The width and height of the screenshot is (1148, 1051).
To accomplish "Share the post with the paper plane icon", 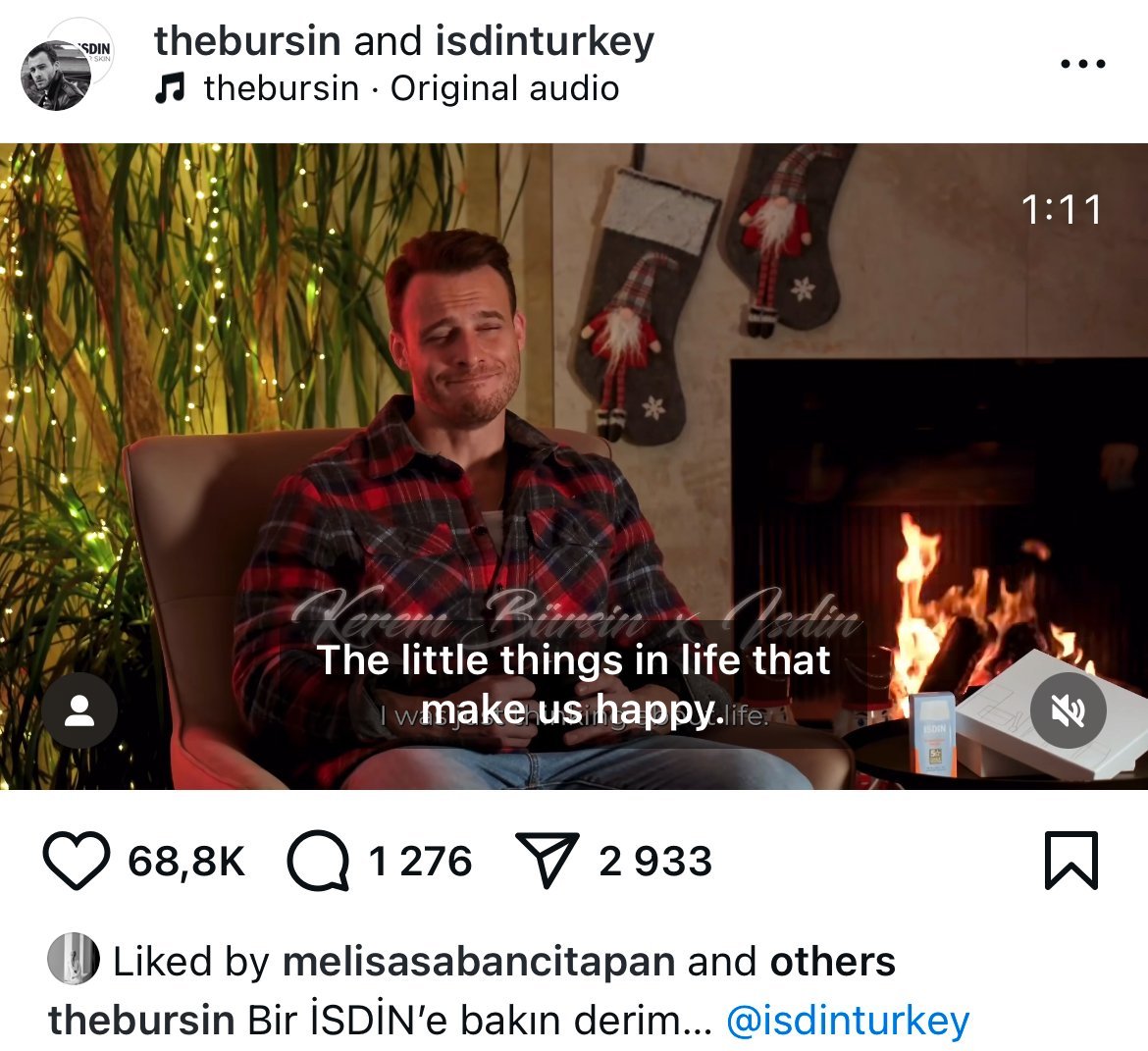I will 548,861.
